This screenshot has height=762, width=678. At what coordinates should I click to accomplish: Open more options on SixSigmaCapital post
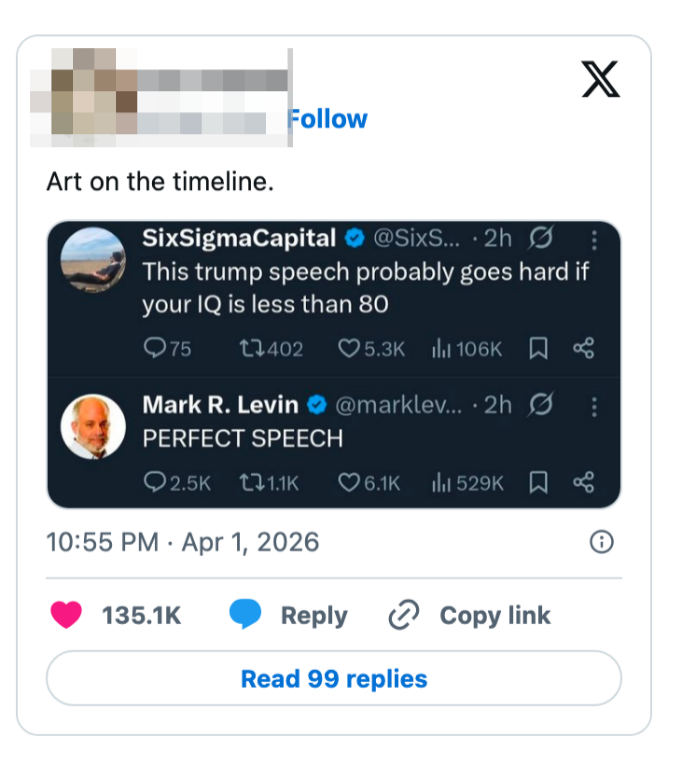click(594, 240)
